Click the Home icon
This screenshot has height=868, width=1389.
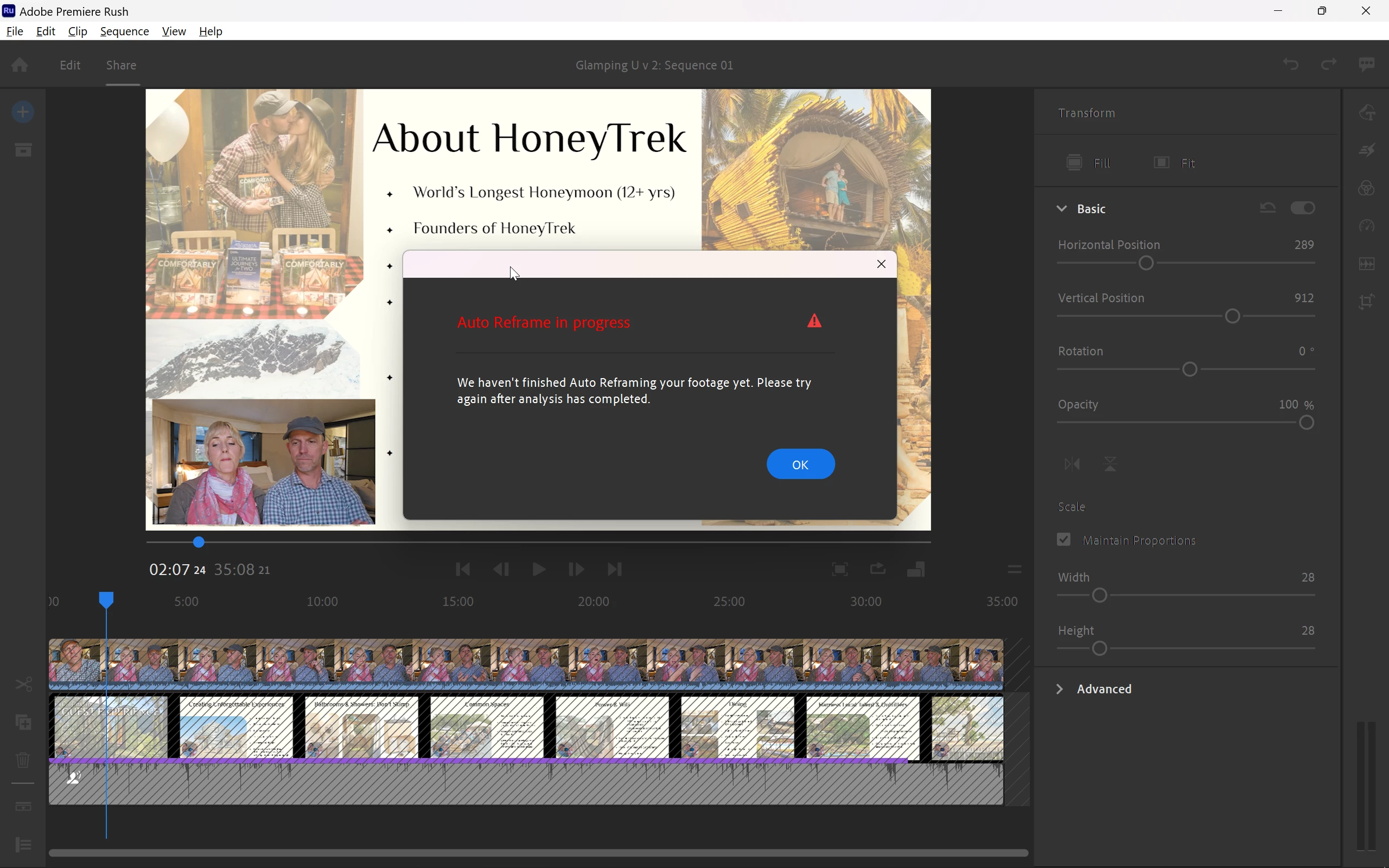(20, 65)
